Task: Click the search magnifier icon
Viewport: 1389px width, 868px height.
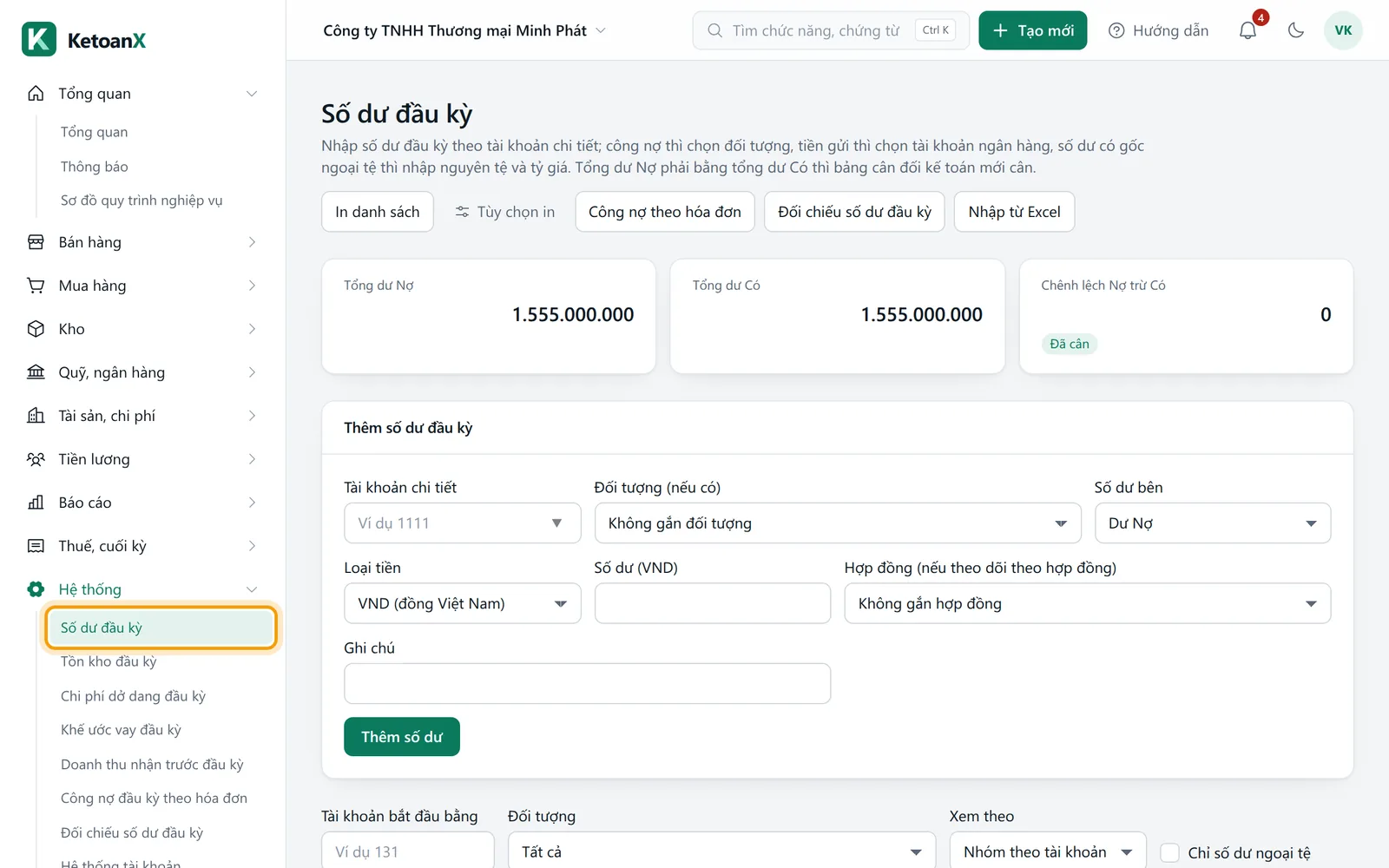Action: [714, 30]
